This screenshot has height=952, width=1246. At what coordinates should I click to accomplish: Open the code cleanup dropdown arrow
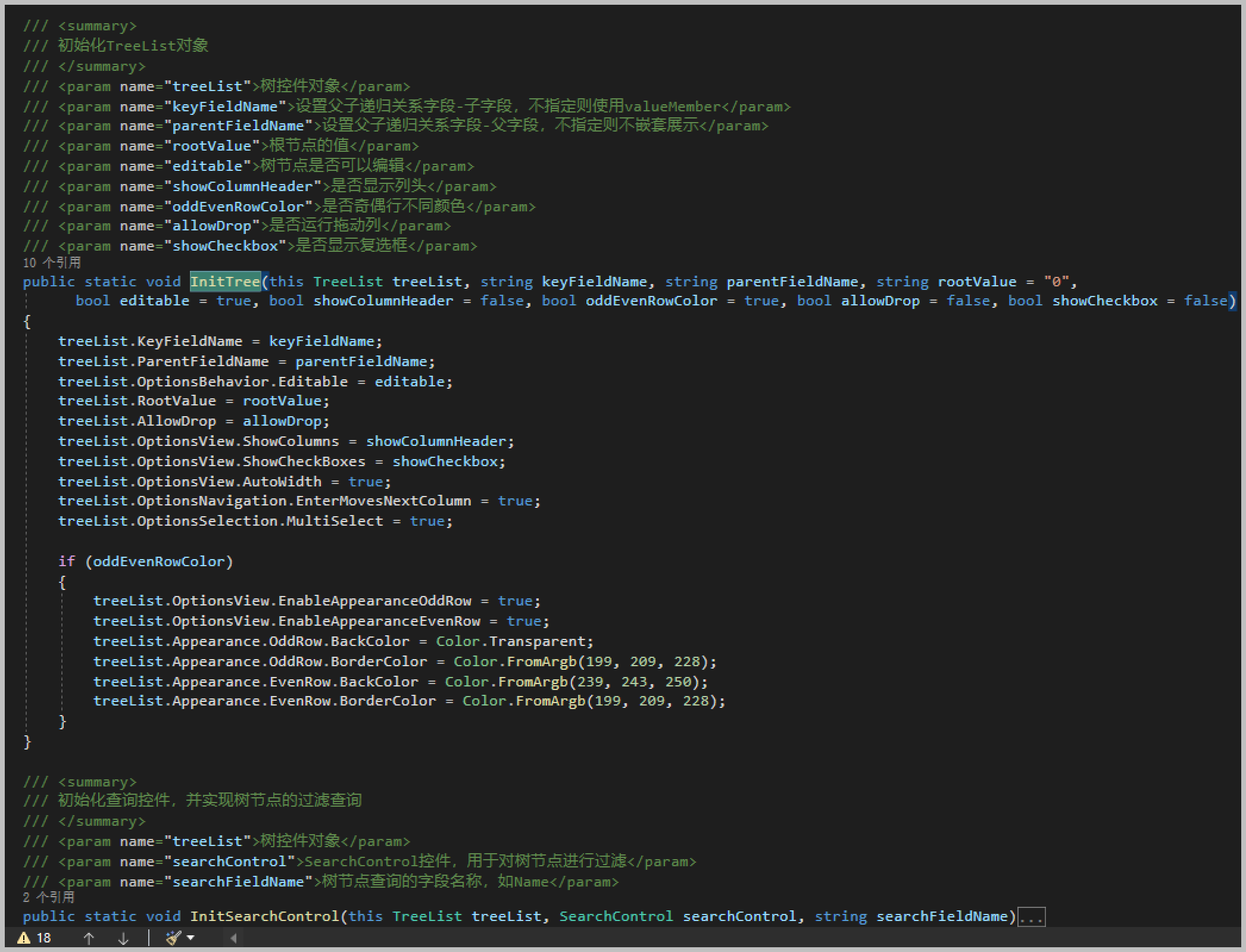pyautogui.click(x=191, y=938)
